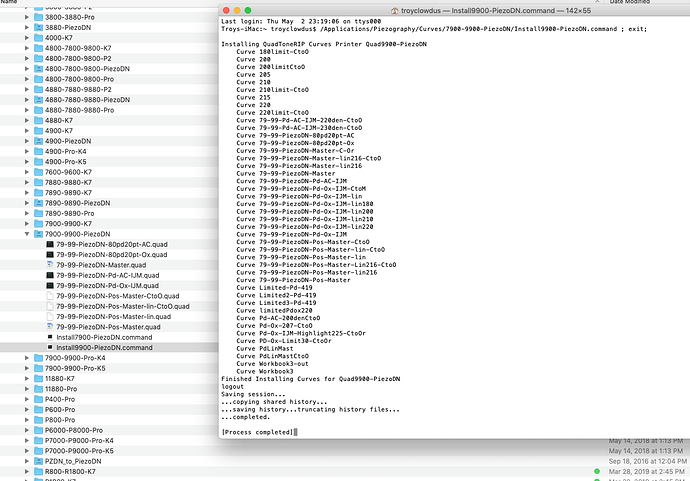Select the 7890-9890-Pro folder name
The width and height of the screenshot is (690, 481).
[x=70, y=213]
